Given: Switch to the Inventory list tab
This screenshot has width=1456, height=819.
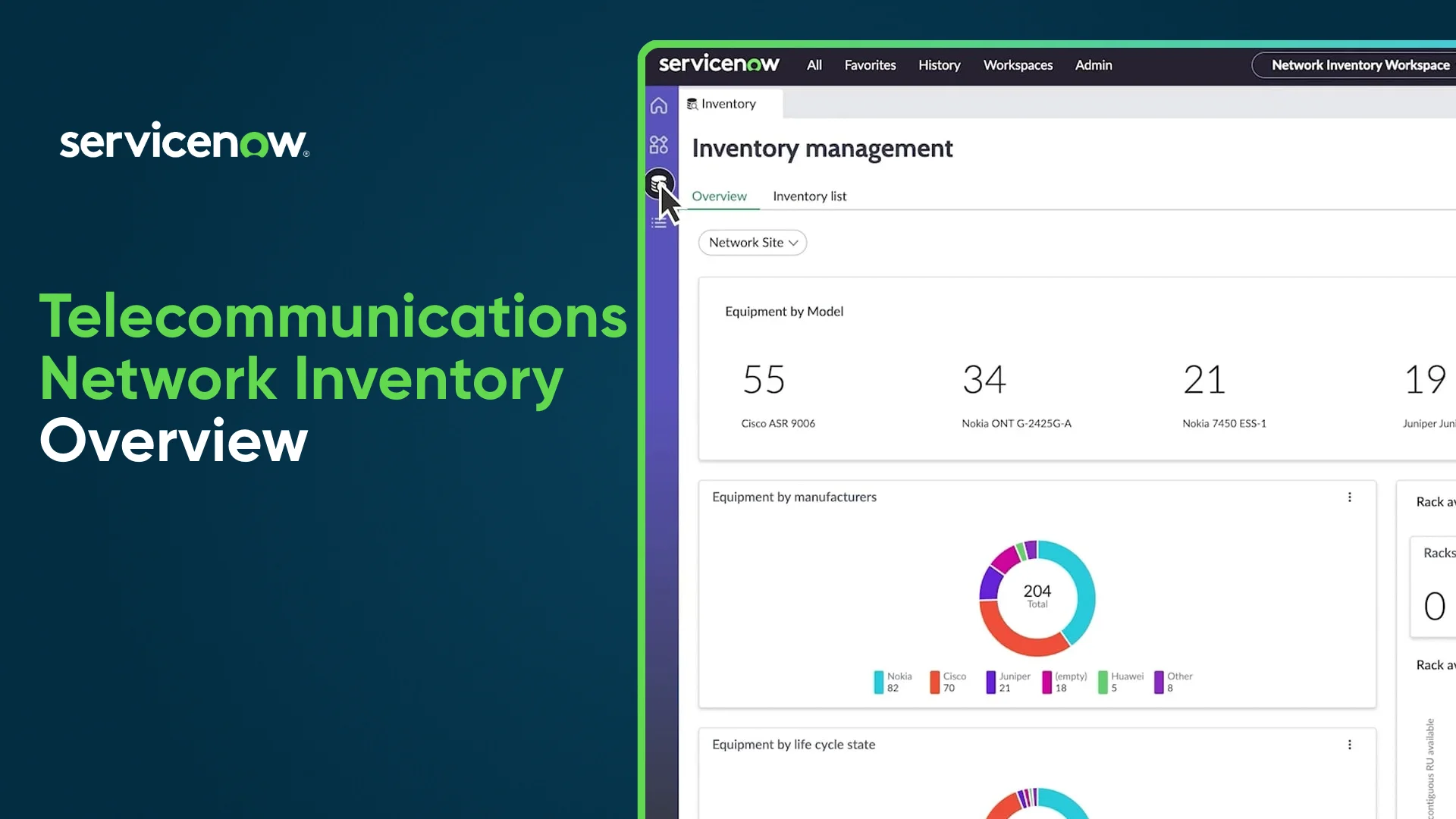Looking at the screenshot, I should (809, 196).
